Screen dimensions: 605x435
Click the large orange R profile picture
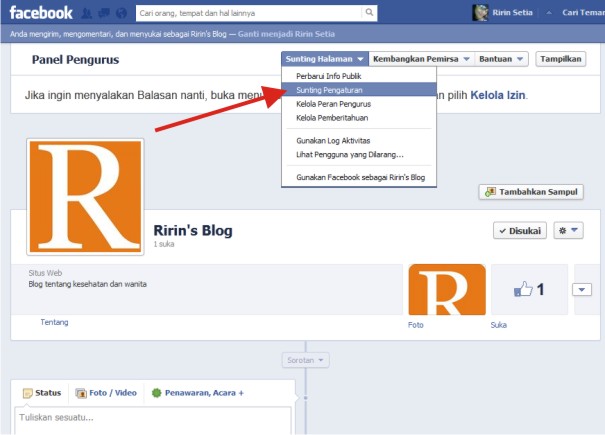click(85, 197)
